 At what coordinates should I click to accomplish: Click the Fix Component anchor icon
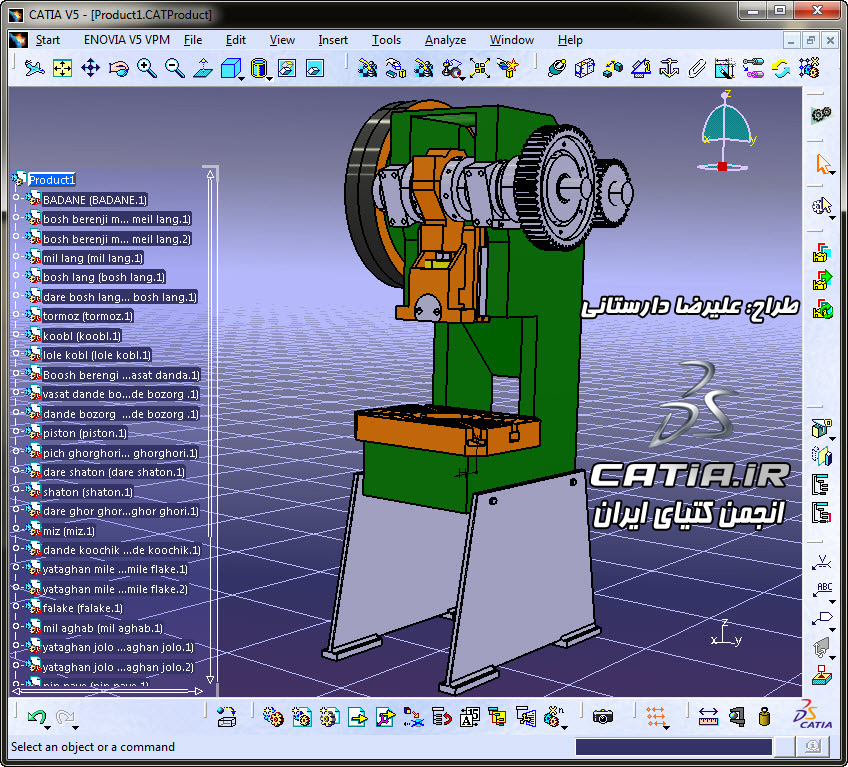click(x=669, y=68)
